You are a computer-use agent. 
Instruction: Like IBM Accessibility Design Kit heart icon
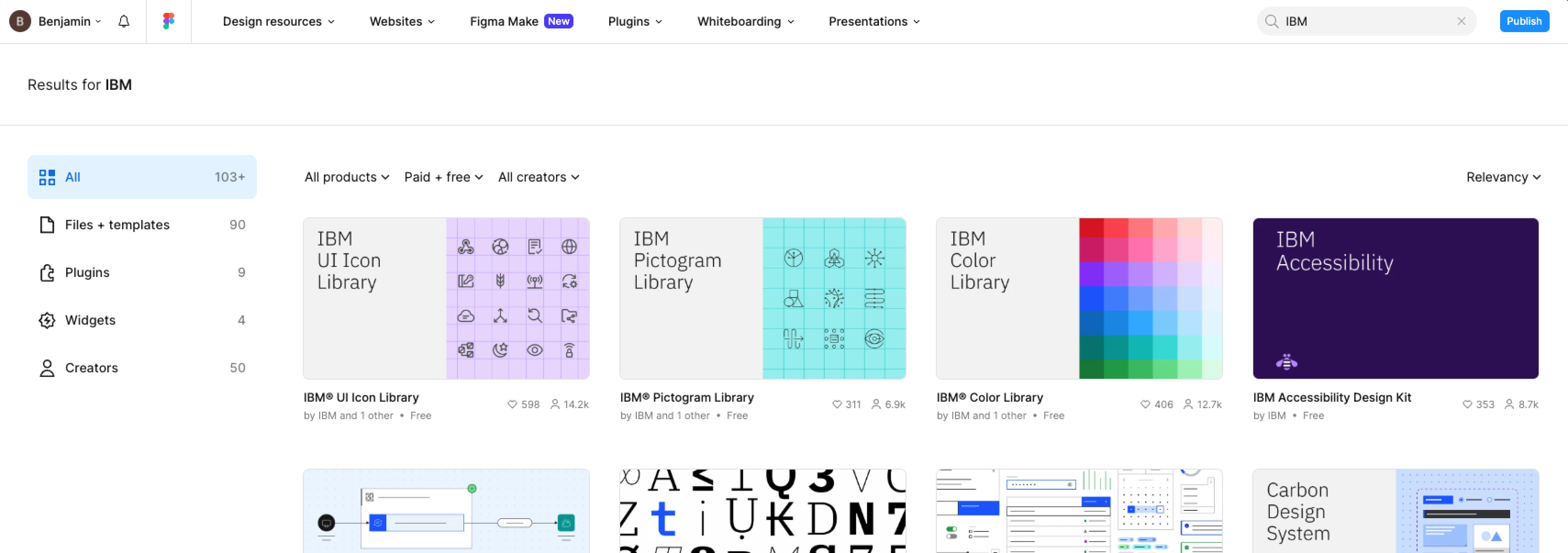click(1467, 404)
